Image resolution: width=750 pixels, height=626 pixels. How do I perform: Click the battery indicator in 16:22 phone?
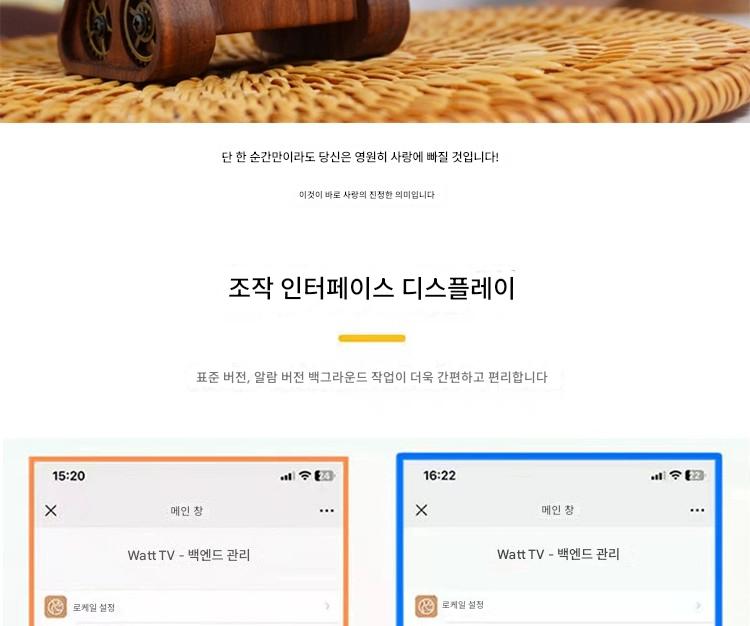tap(695, 475)
